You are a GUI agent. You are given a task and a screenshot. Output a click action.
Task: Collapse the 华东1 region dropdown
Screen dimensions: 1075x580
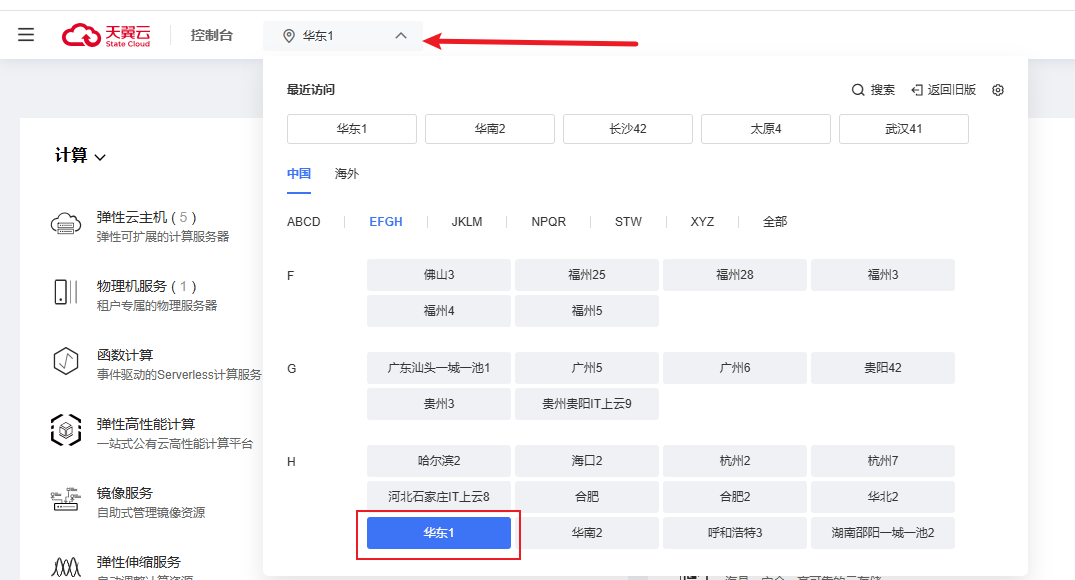pyautogui.click(x=400, y=36)
